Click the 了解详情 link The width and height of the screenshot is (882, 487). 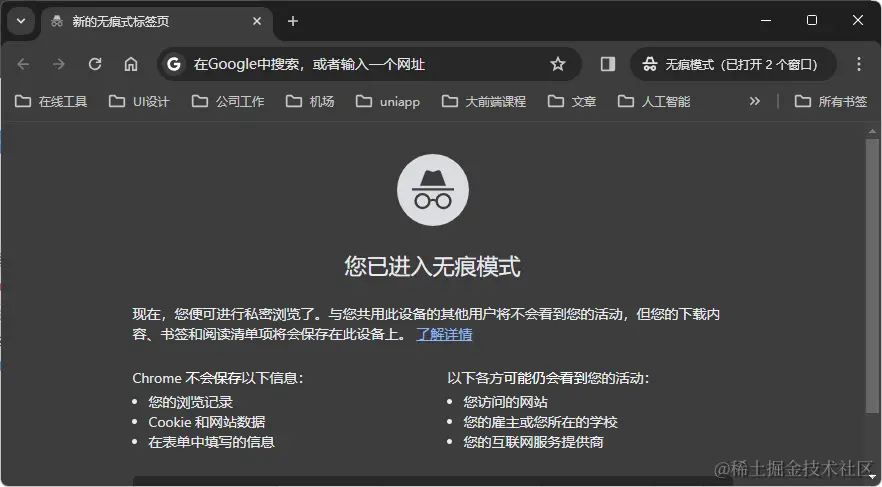tap(444, 335)
